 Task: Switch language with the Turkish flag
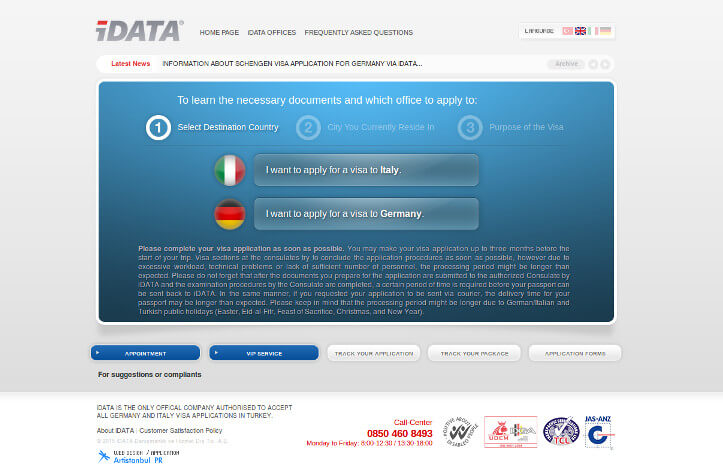pyautogui.click(x=568, y=31)
